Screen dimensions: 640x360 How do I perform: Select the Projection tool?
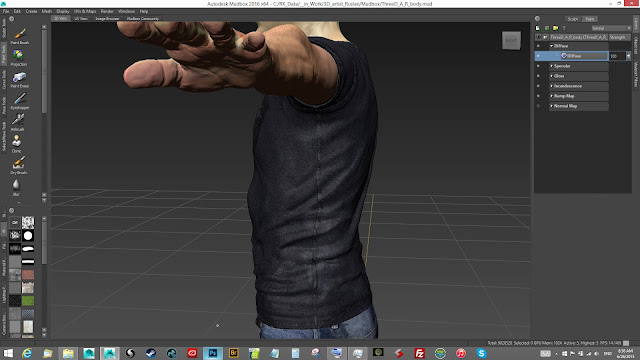[18, 58]
